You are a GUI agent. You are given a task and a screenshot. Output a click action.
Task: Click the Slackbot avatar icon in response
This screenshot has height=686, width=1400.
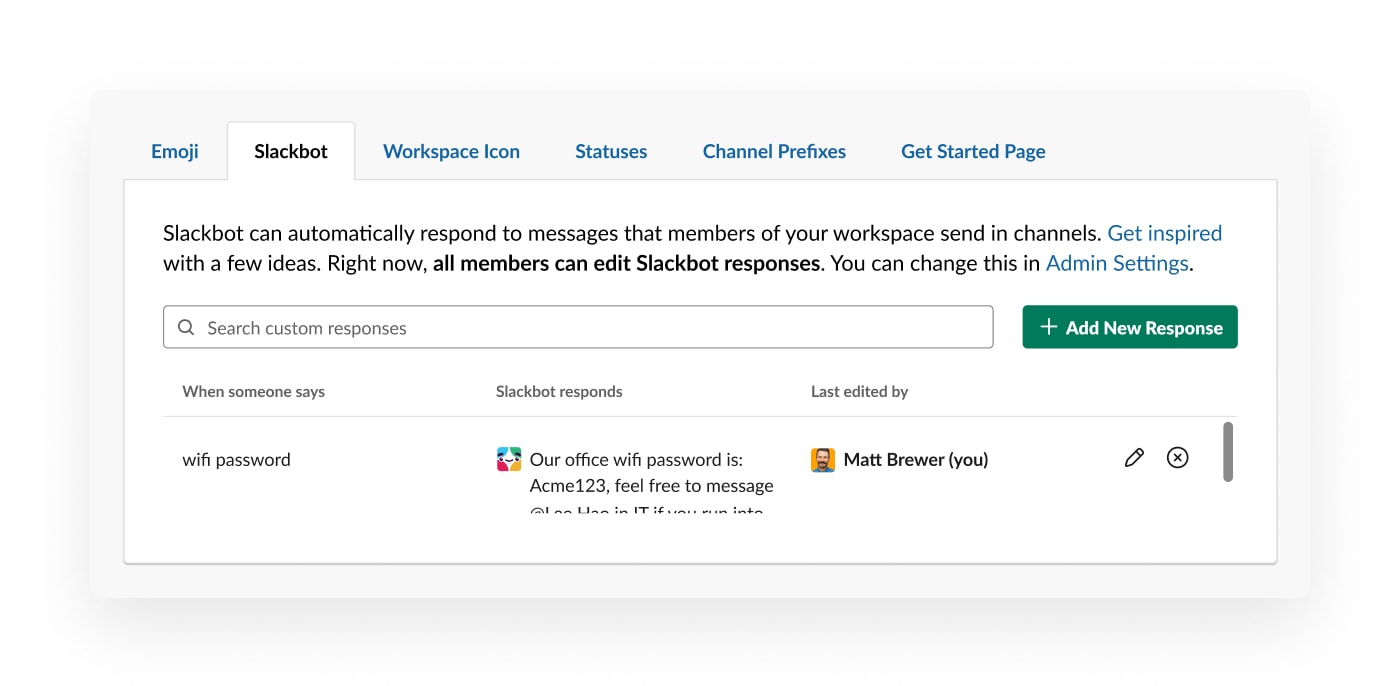point(509,460)
